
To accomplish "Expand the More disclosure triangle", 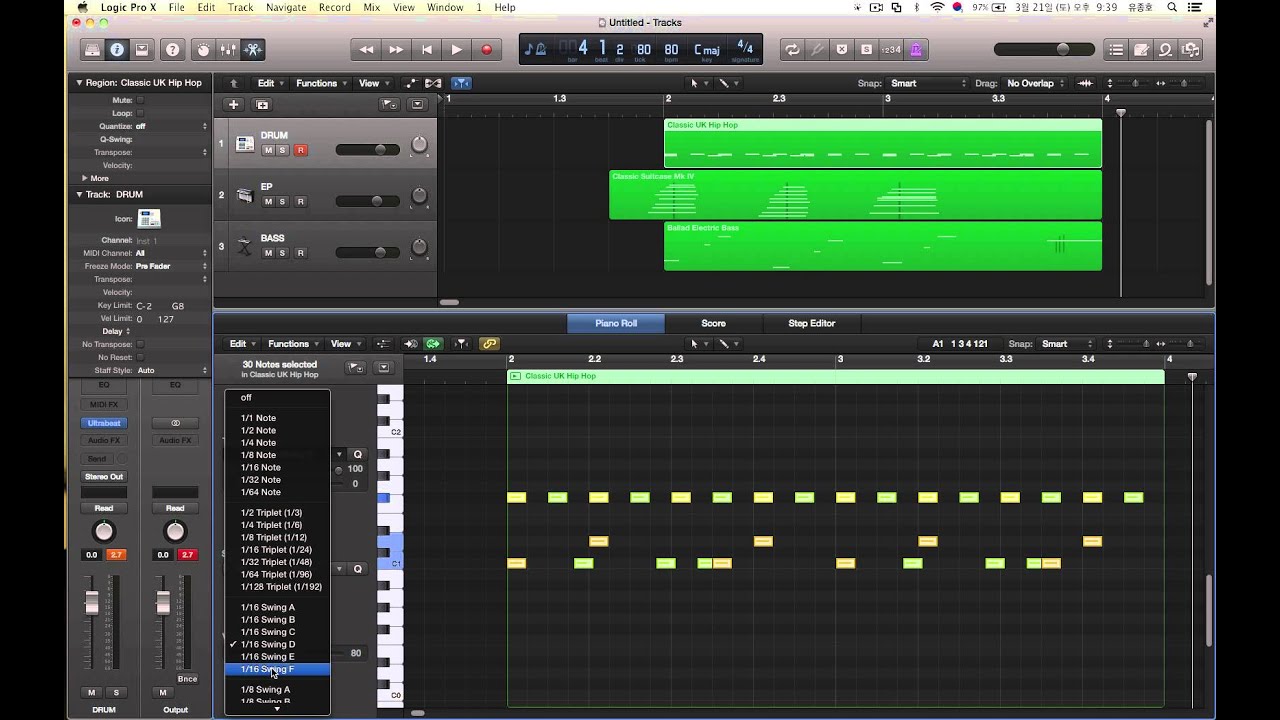I will pyautogui.click(x=84, y=178).
